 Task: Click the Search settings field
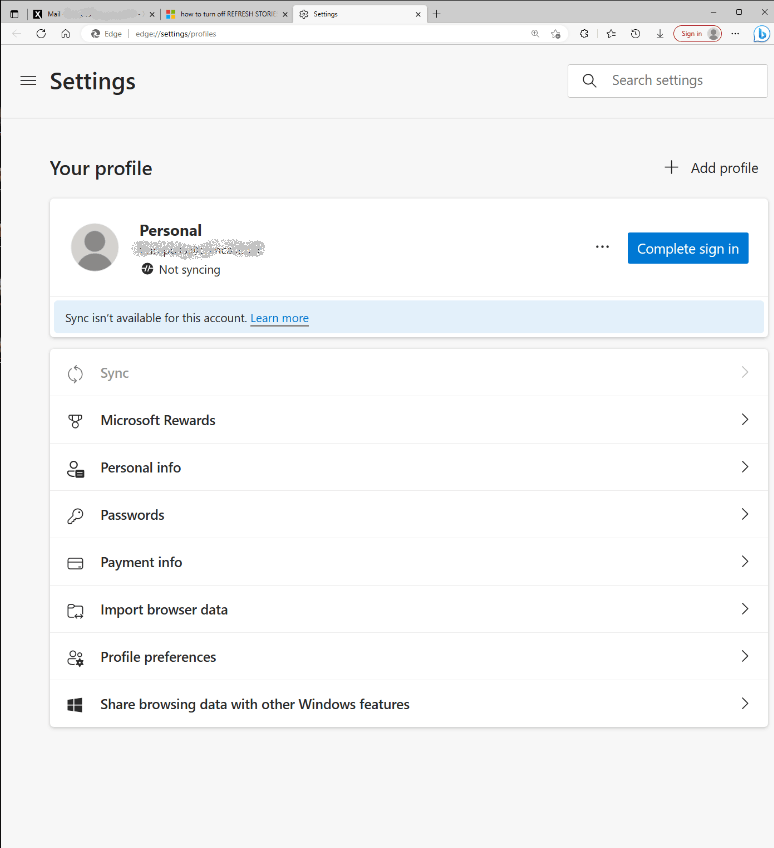[x=680, y=80]
